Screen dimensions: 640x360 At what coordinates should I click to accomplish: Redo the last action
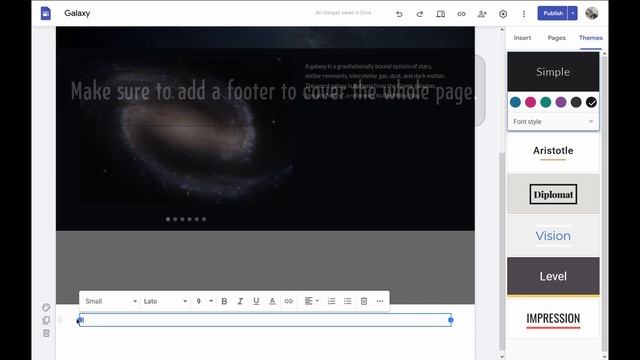tap(420, 14)
